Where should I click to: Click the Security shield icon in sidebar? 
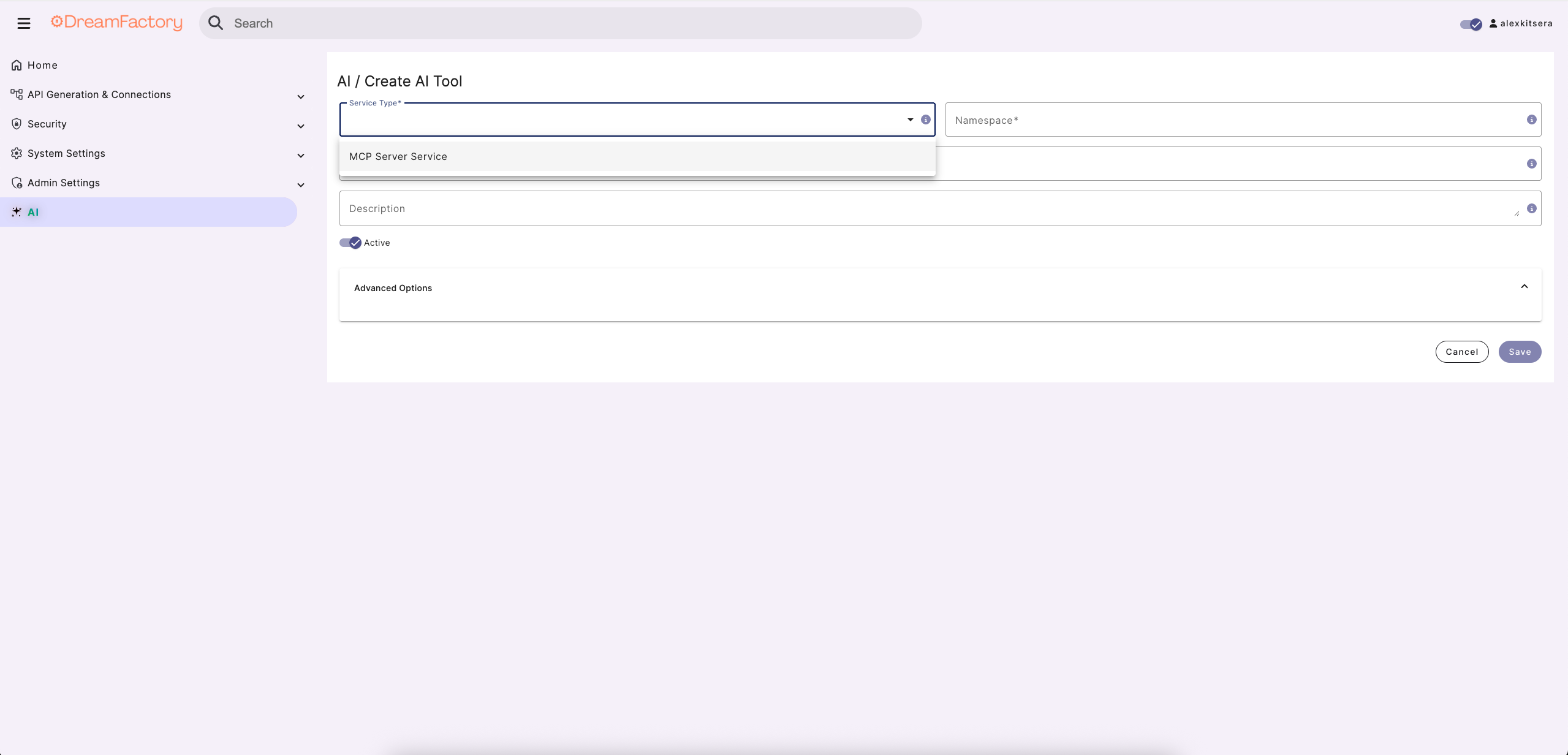[x=16, y=123]
